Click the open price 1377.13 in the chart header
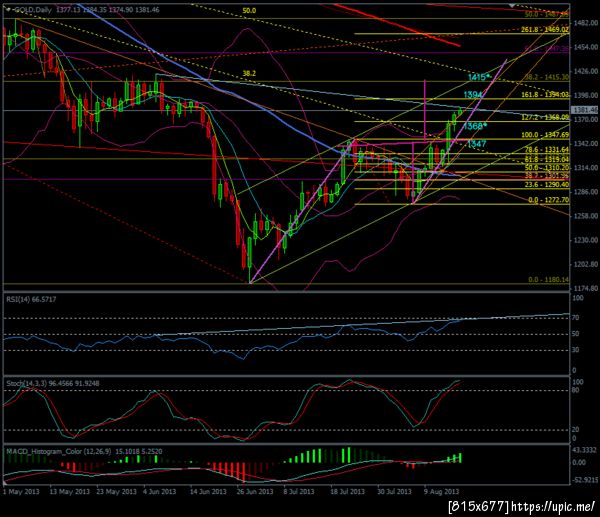Screen dimensions: 600x517 point(68,10)
